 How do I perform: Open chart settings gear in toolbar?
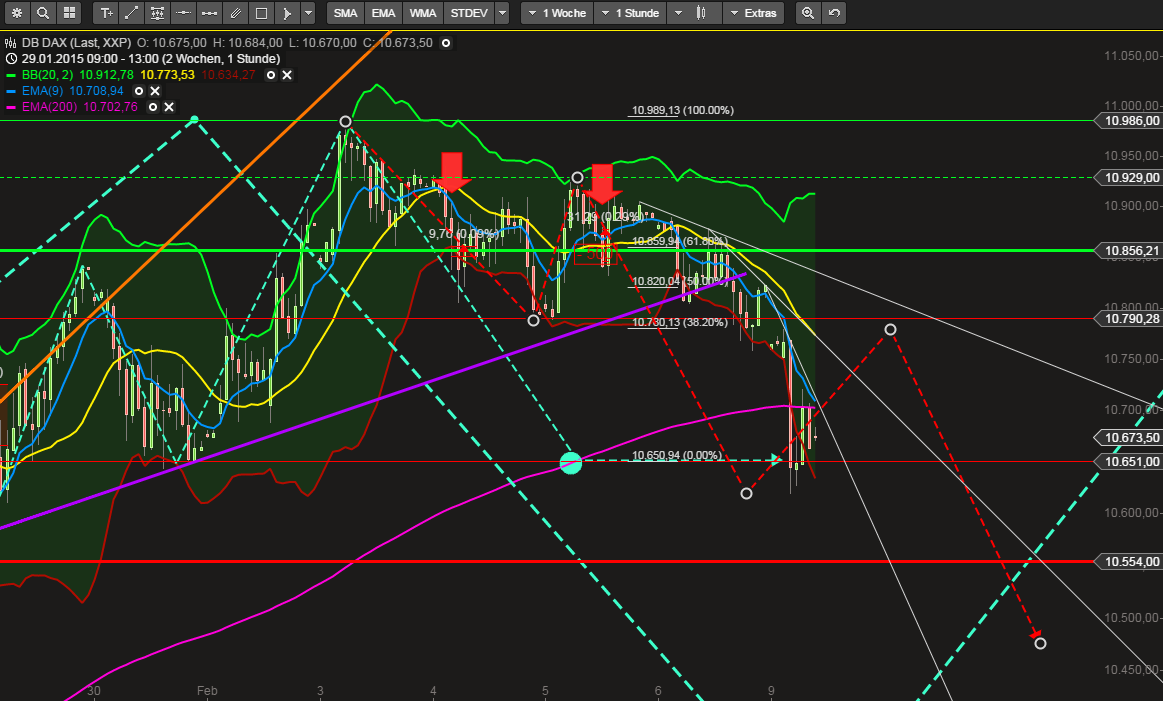point(17,13)
